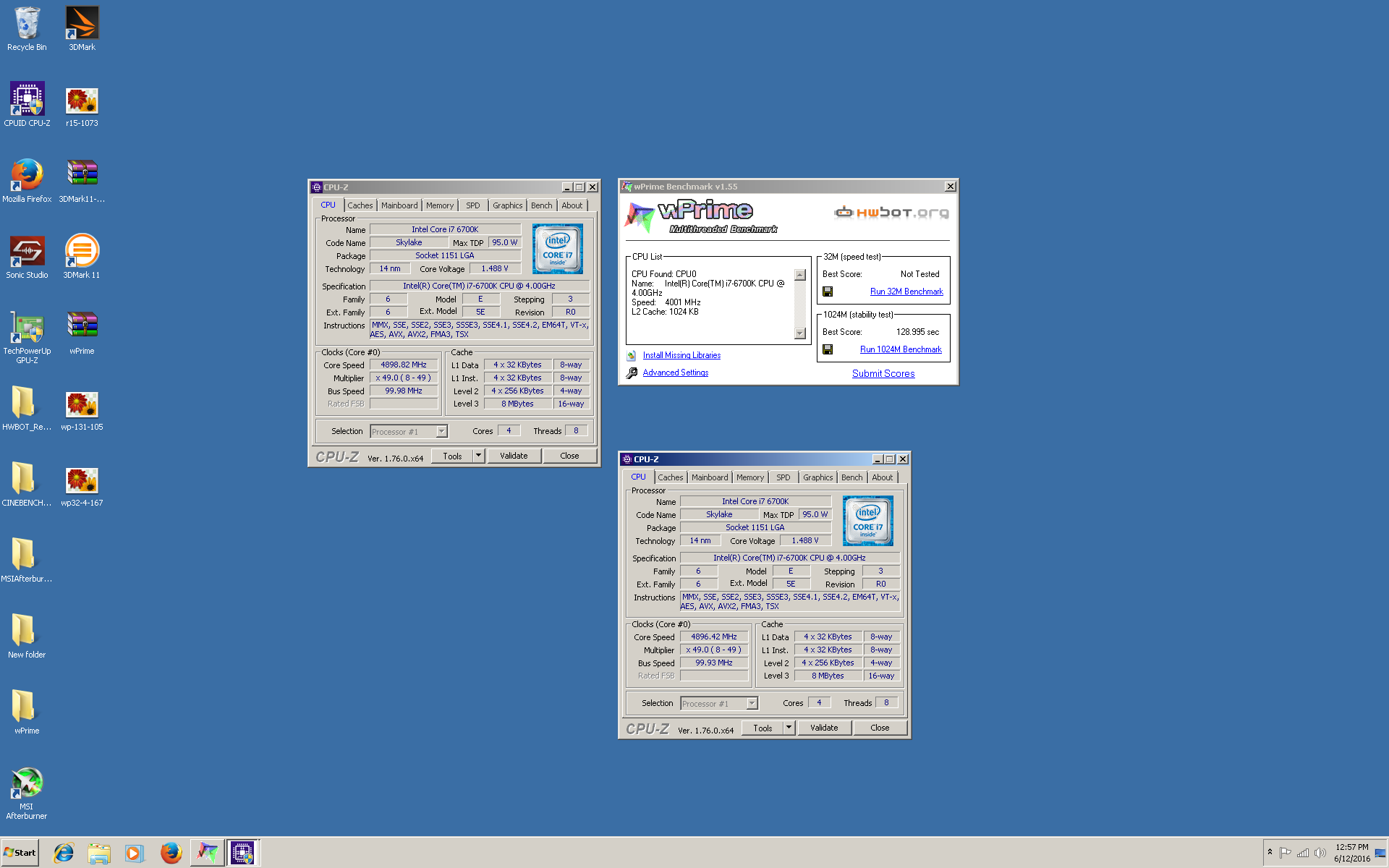This screenshot has height=868, width=1389.
Task: Open Processor selection dropdown in lower CPU-Z
Action: click(x=752, y=704)
